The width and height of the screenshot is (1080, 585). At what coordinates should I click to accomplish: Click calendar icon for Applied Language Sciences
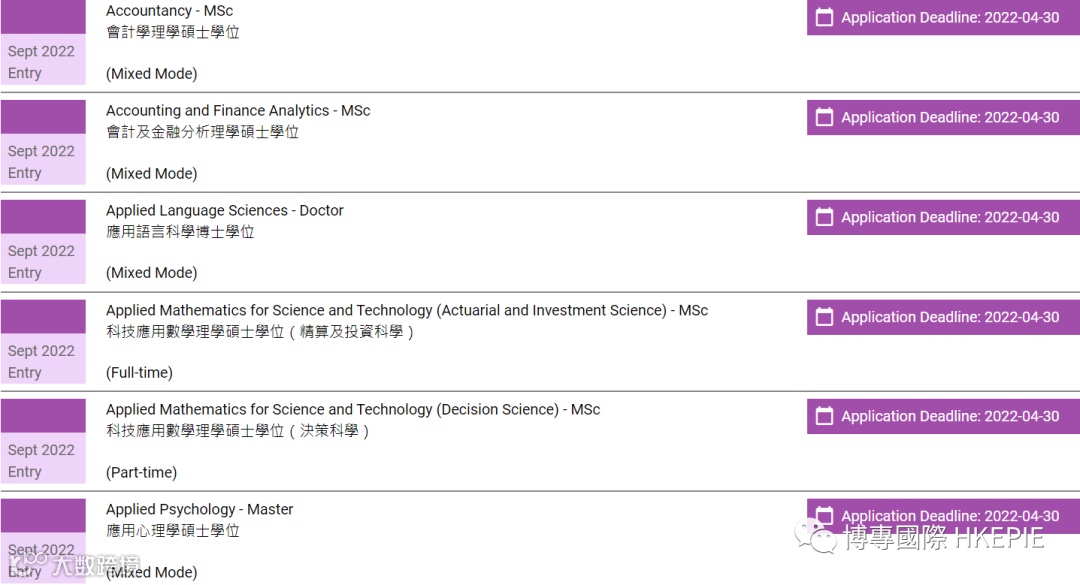[x=824, y=217]
